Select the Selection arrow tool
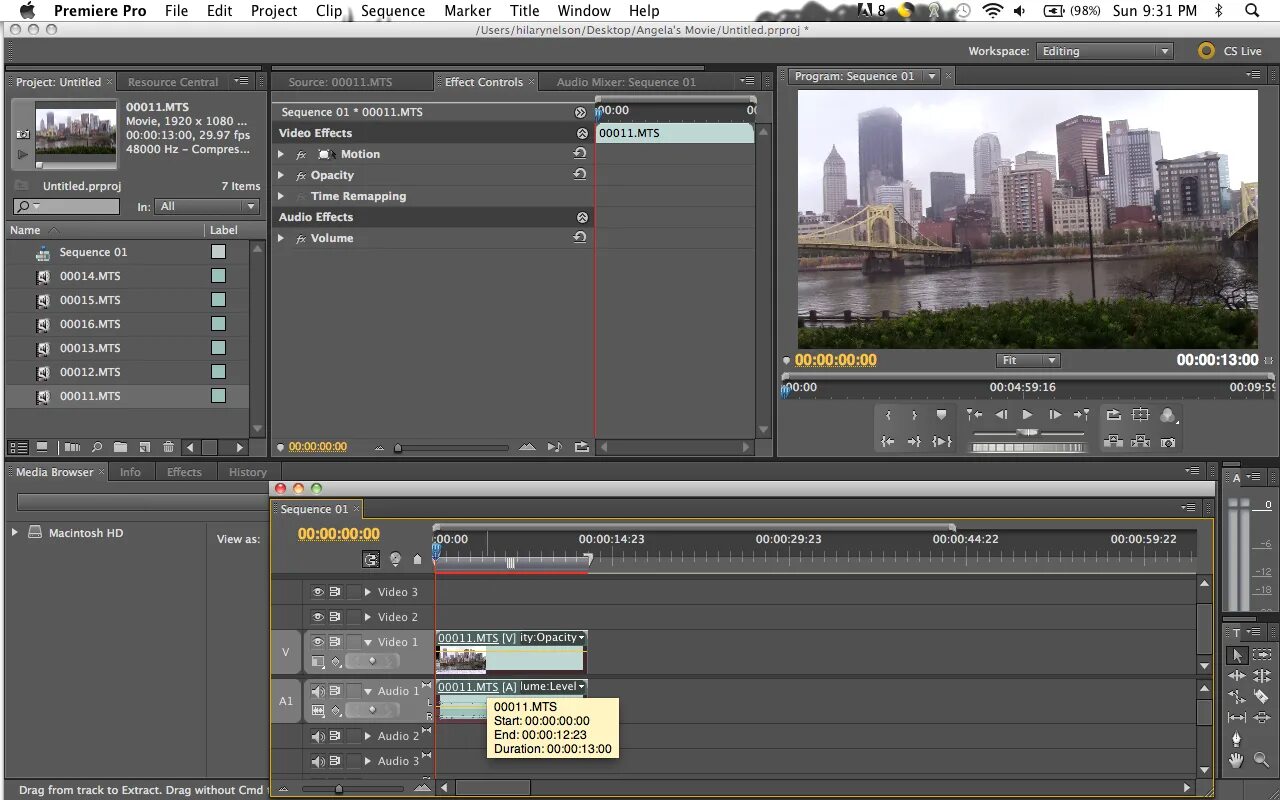The width and height of the screenshot is (1280, 800). [x=1237, y=655]
